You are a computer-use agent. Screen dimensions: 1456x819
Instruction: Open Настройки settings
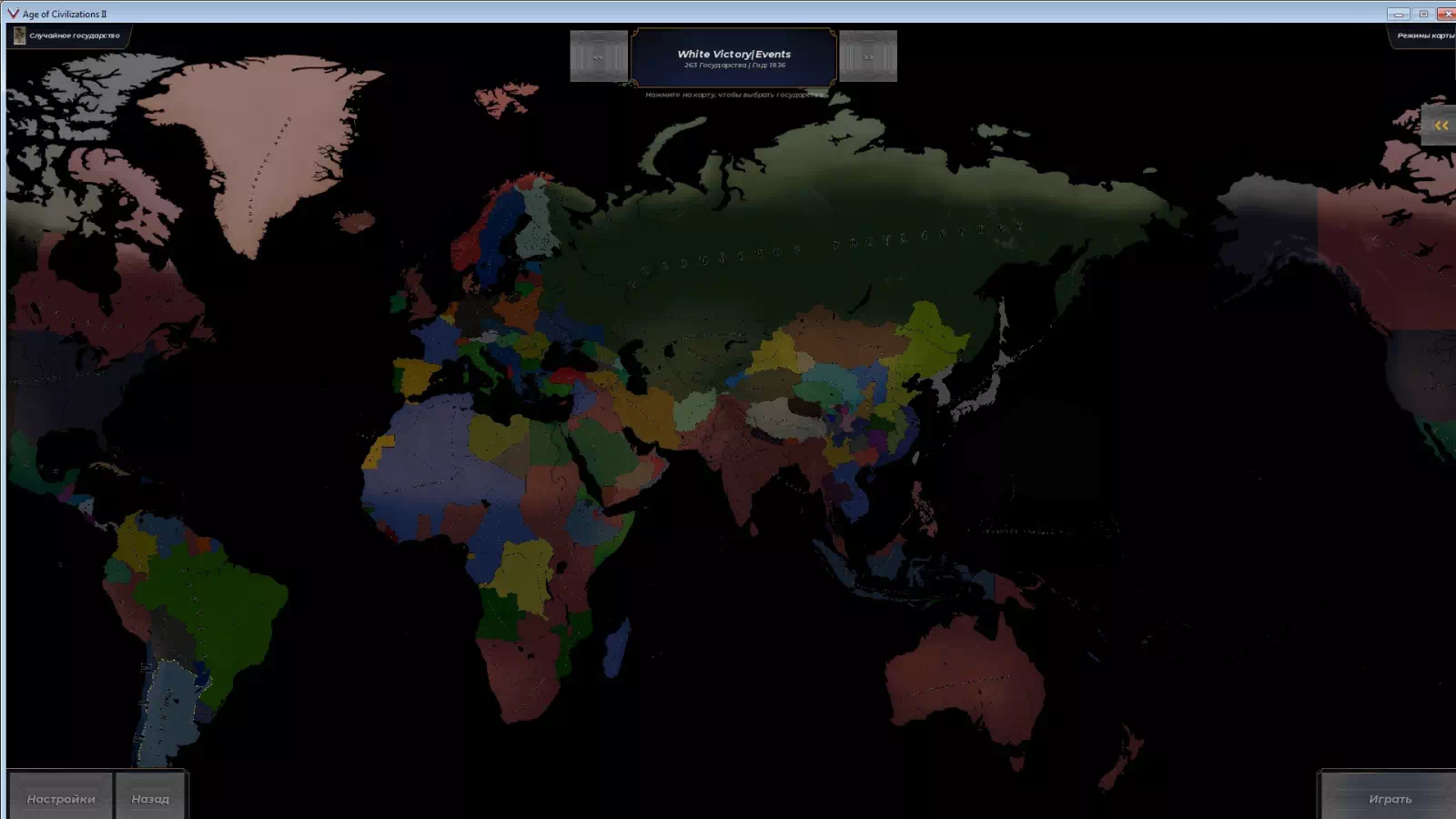(61, 798)
